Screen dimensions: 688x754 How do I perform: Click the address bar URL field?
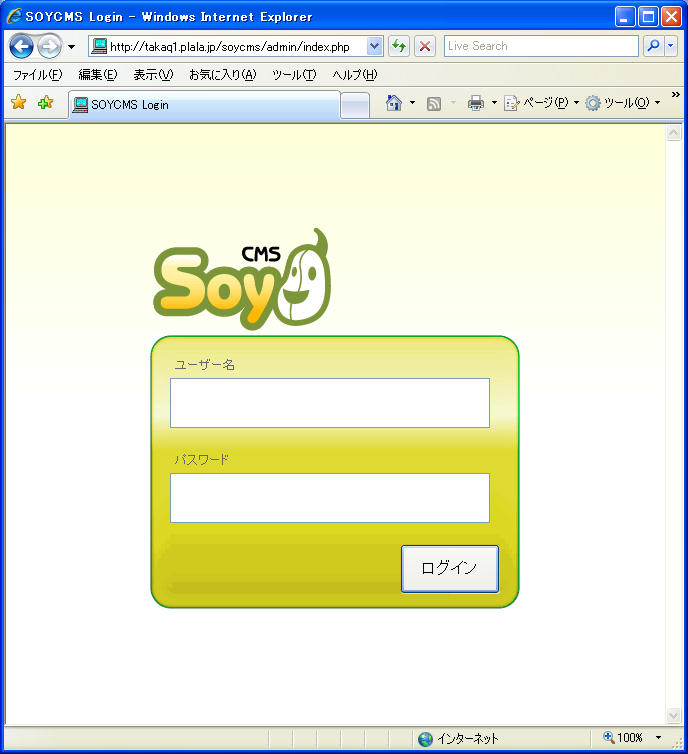236,46
